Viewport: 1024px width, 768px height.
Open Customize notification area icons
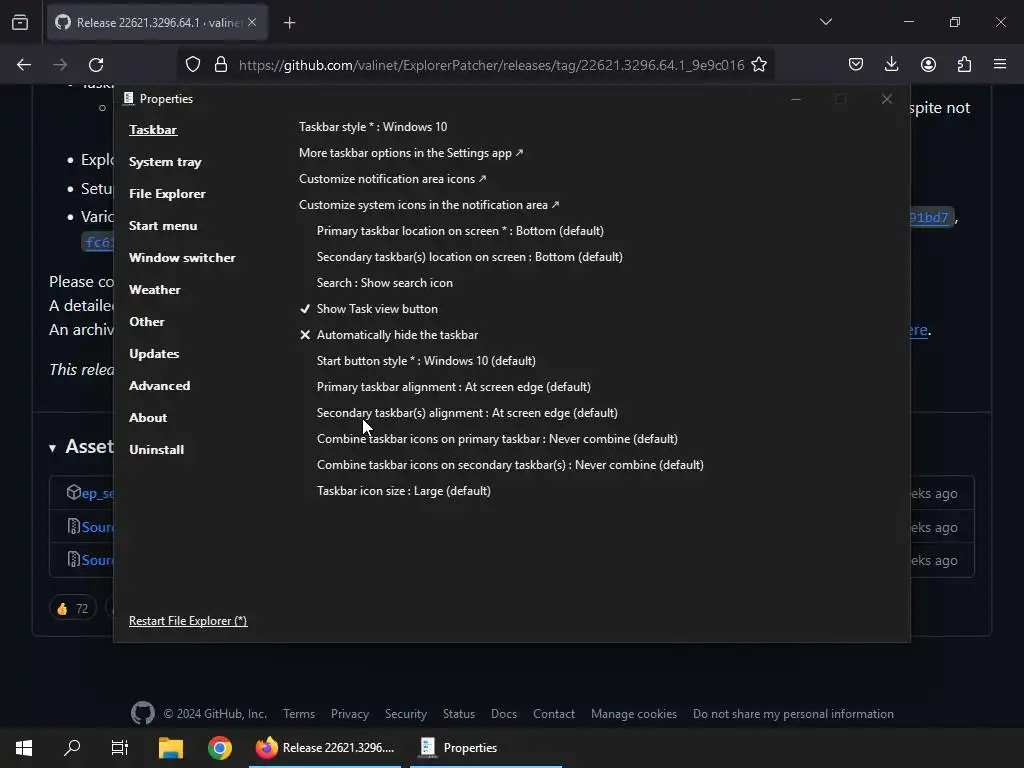pos(392,179)
